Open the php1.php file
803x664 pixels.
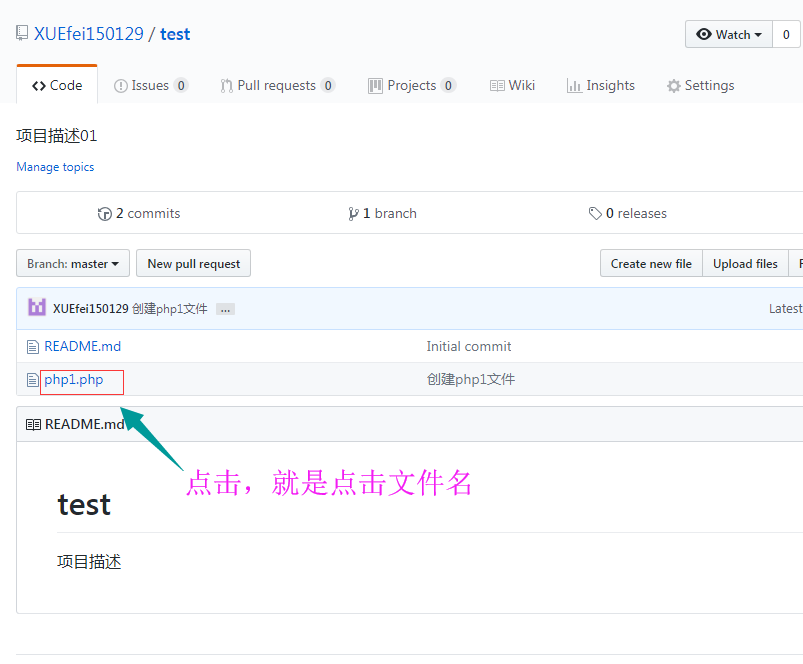[74, 379]
